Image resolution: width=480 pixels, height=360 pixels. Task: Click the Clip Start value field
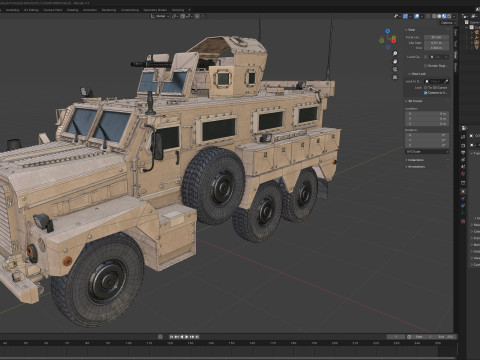[436, 43]
